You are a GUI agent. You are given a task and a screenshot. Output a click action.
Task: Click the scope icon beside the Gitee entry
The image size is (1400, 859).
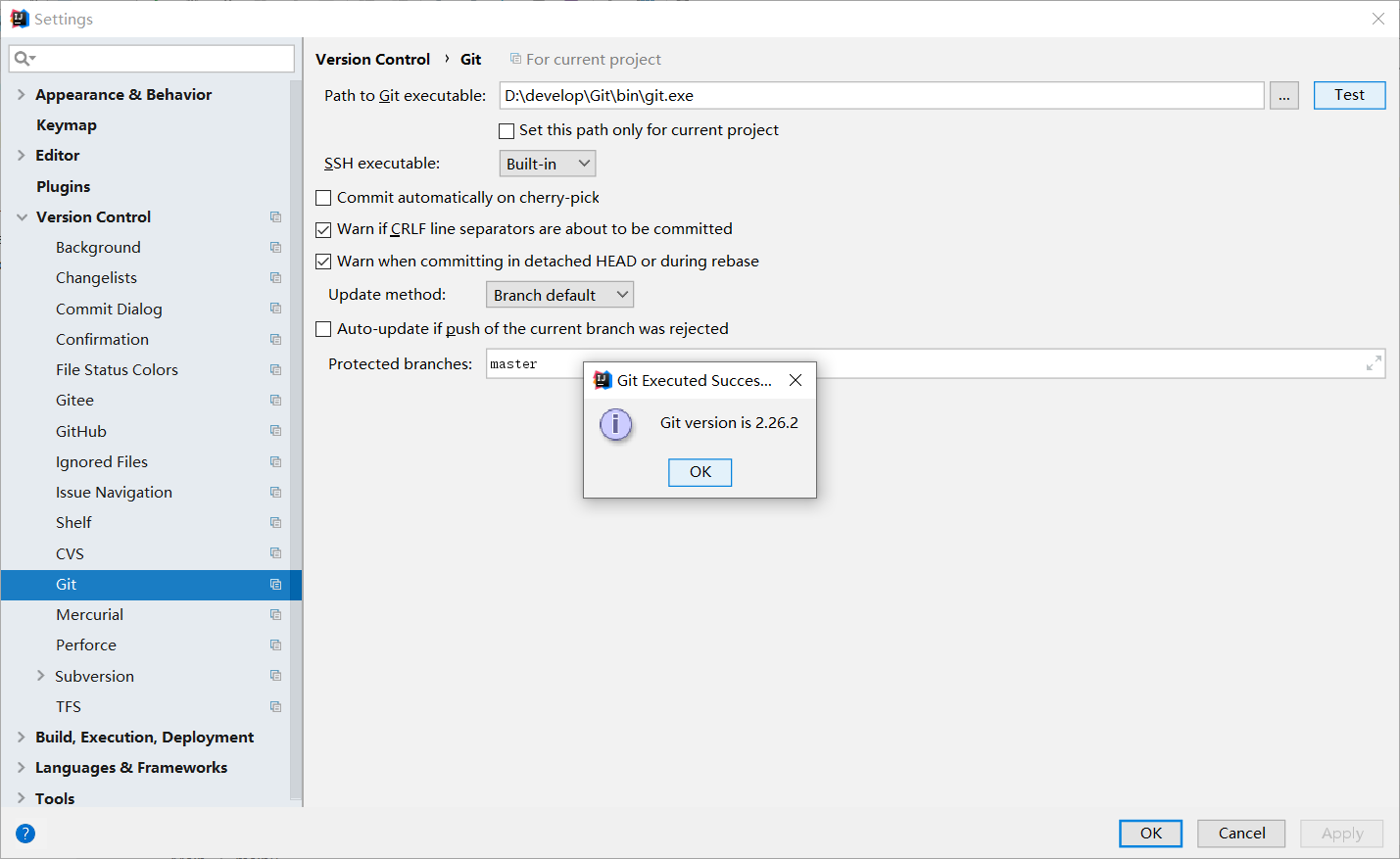pyautogui.click(x=274, y=400)
